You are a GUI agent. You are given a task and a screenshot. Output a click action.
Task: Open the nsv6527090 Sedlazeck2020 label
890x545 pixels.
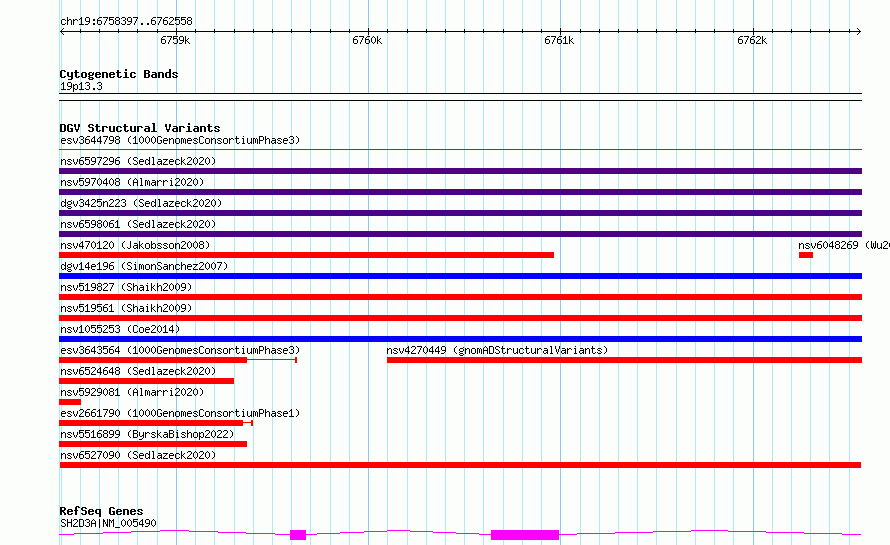(138, 455)
